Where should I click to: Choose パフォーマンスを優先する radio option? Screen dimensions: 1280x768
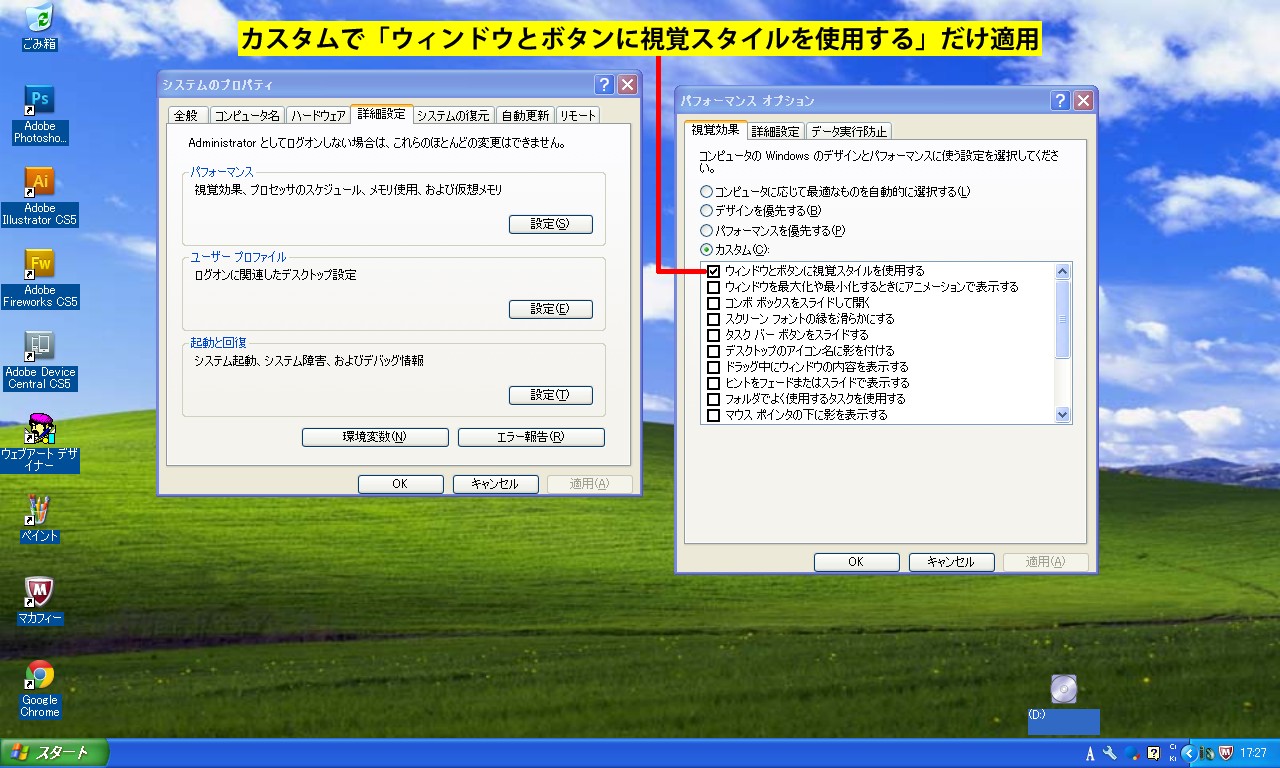[707, 231]
